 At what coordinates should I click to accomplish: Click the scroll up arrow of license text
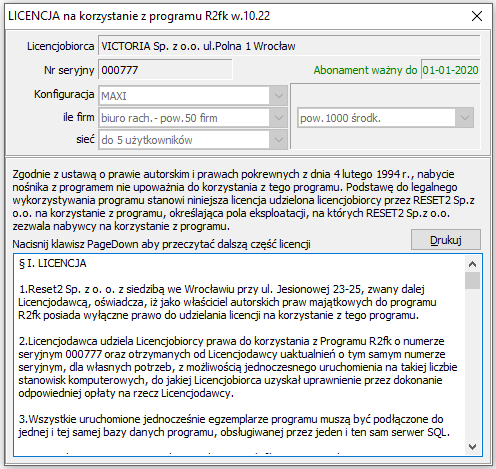click(472, 264)
